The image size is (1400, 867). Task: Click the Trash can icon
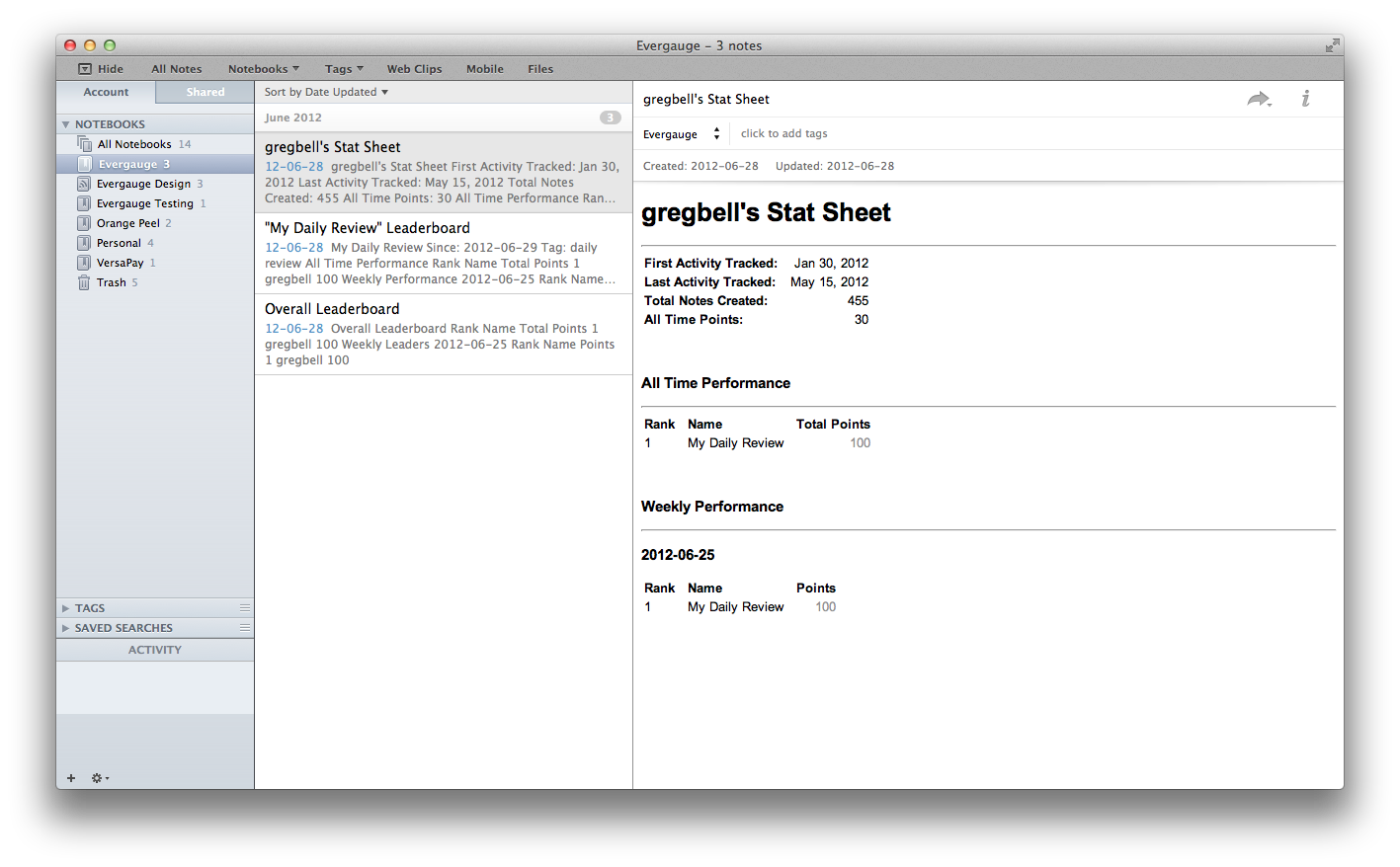pyautogui.click(x=84, y=282)
